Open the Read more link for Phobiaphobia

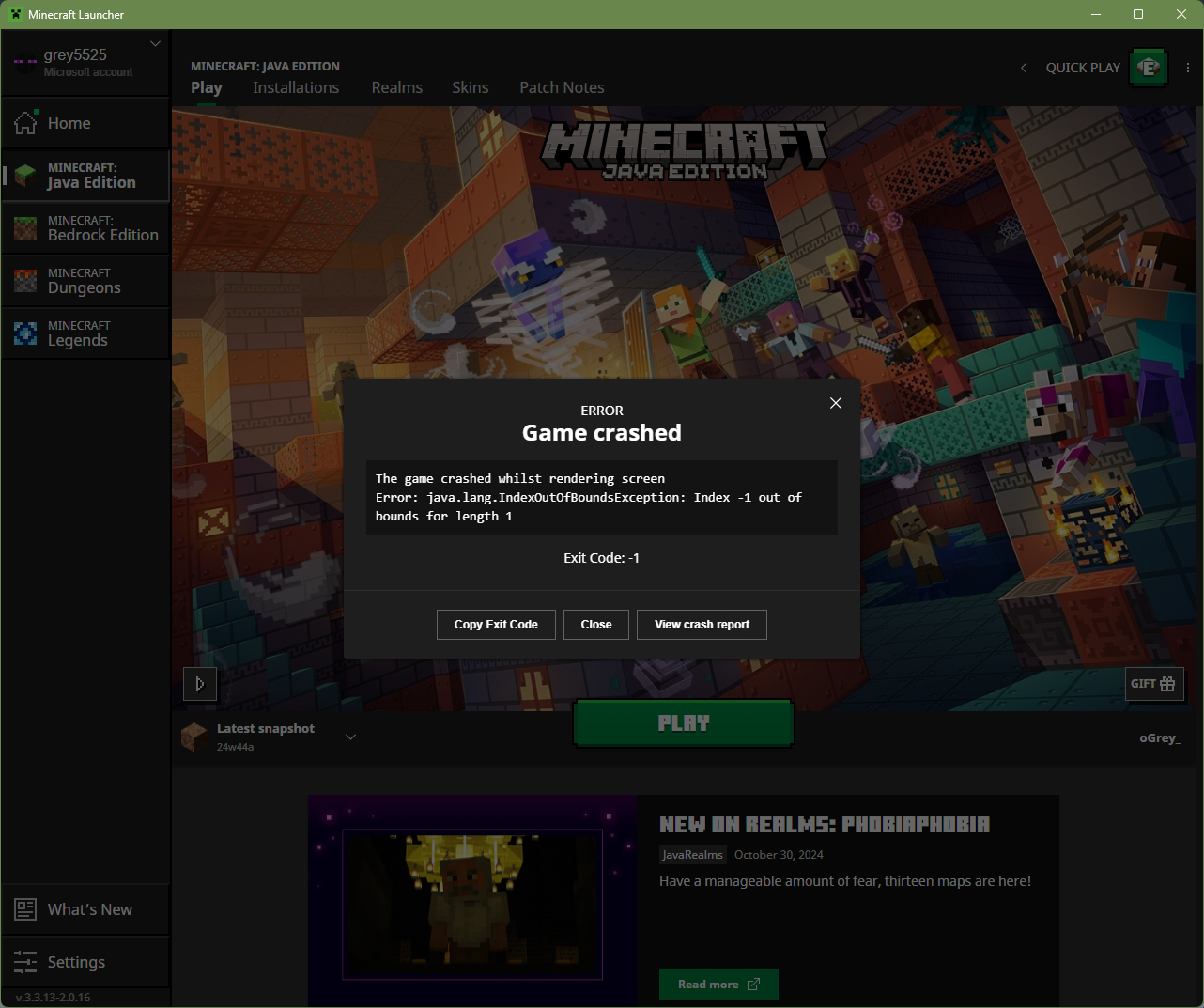tap(718, 985)
